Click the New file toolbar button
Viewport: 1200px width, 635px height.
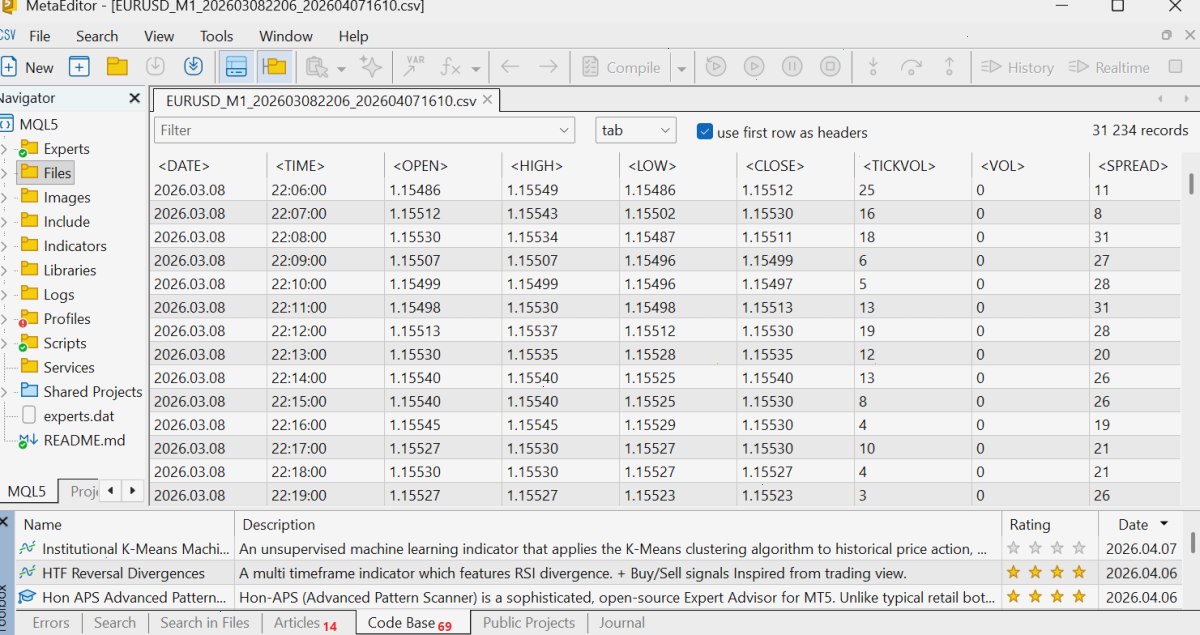click(x=28, y=67)
